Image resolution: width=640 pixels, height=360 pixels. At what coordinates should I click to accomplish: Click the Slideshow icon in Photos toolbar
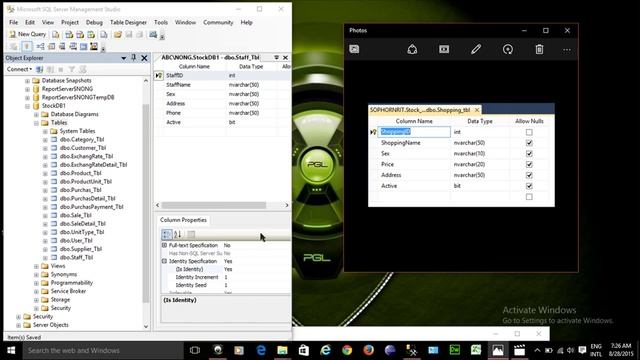(444, 49)
